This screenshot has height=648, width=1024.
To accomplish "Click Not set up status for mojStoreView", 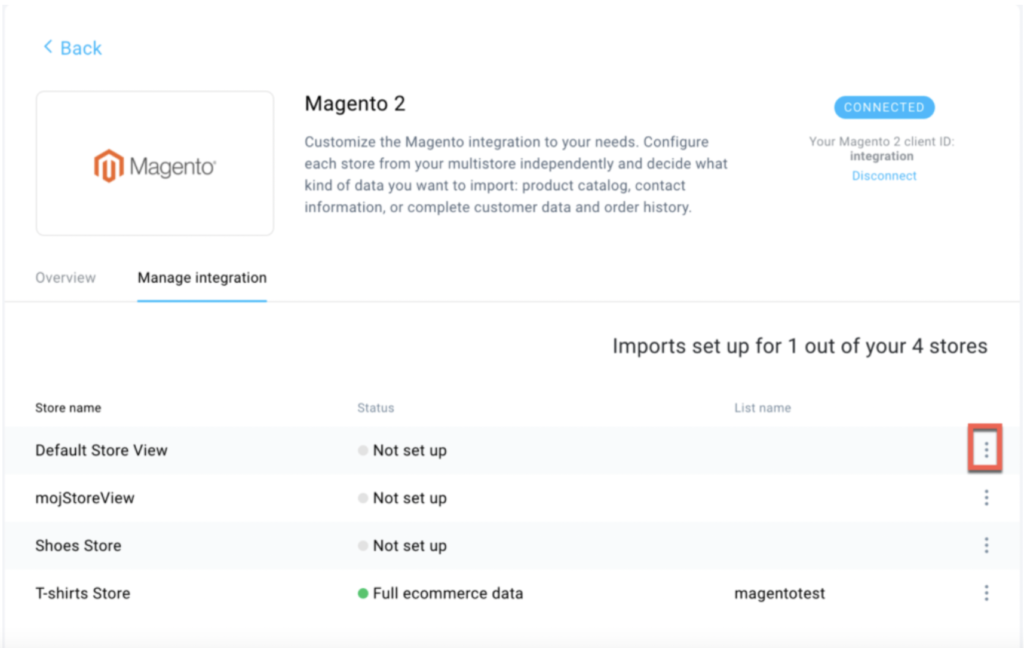I will pos(409,498).
